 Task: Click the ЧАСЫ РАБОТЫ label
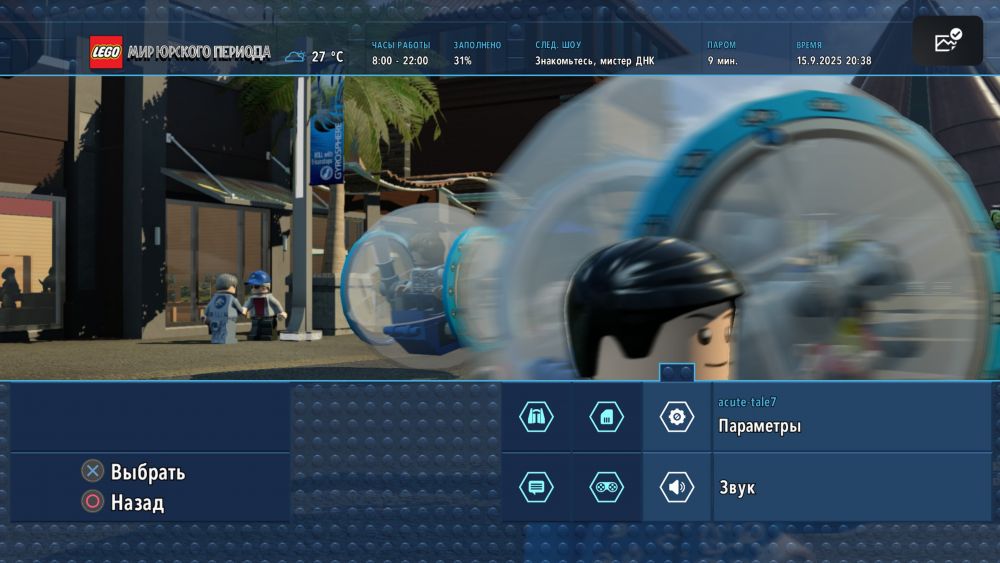pos(401,45)
